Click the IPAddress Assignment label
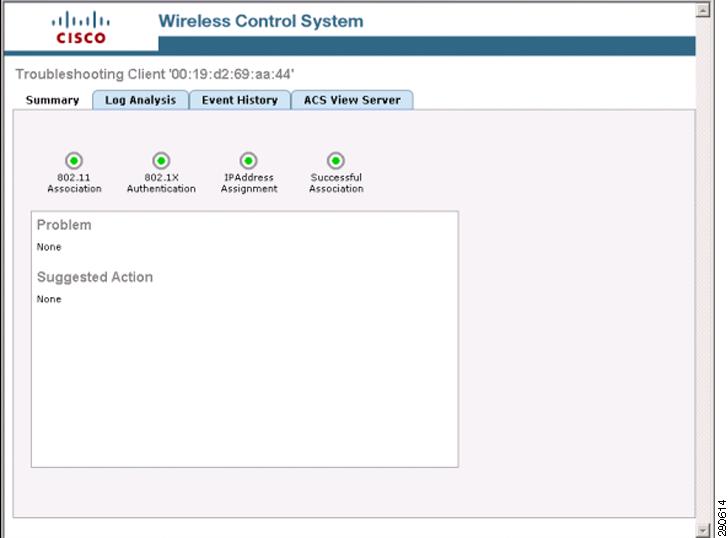 249,183
